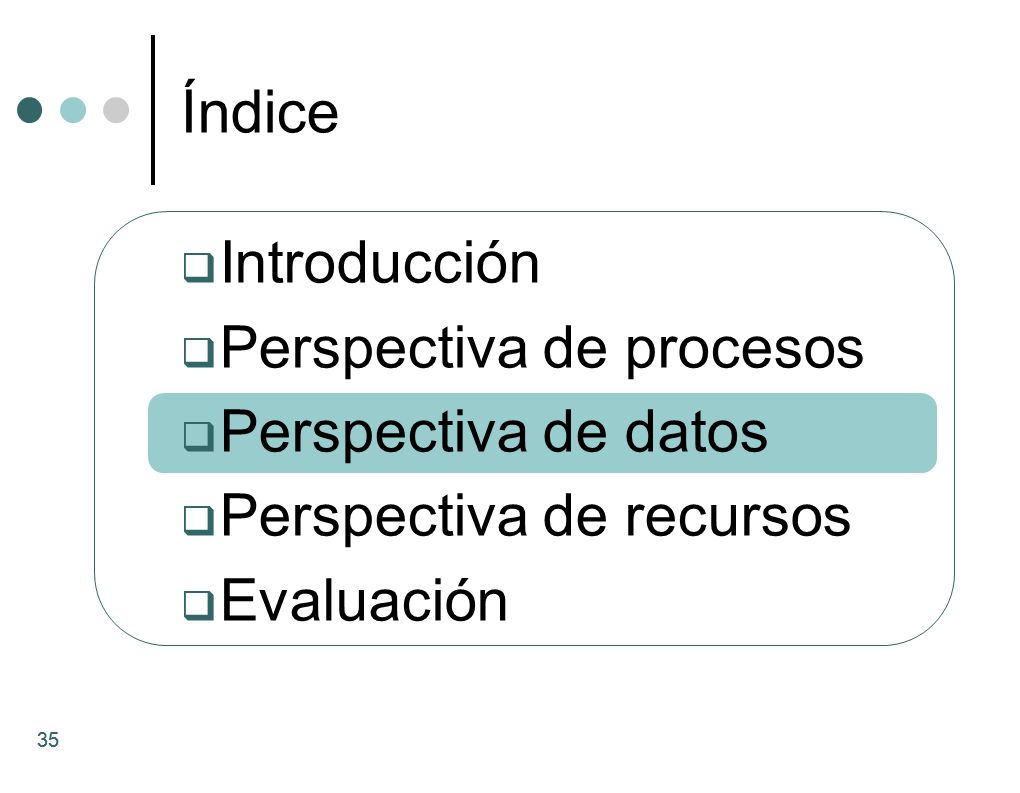Click the square bullet beside Introducción
The width and height of the screenshot is (1020, 793).
click(x=198, y=267)
